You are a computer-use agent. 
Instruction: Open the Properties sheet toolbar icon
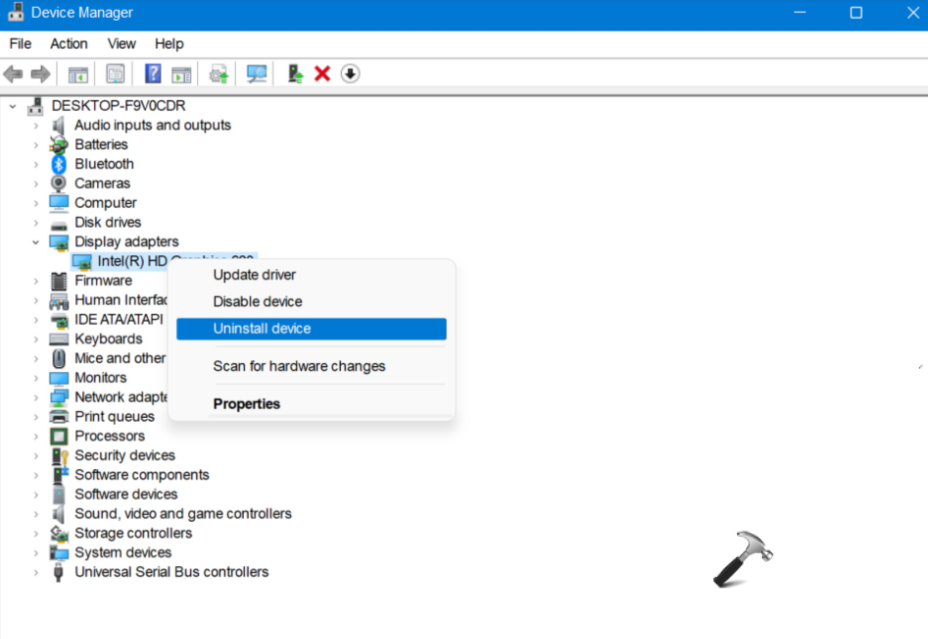tap(115, 74)
